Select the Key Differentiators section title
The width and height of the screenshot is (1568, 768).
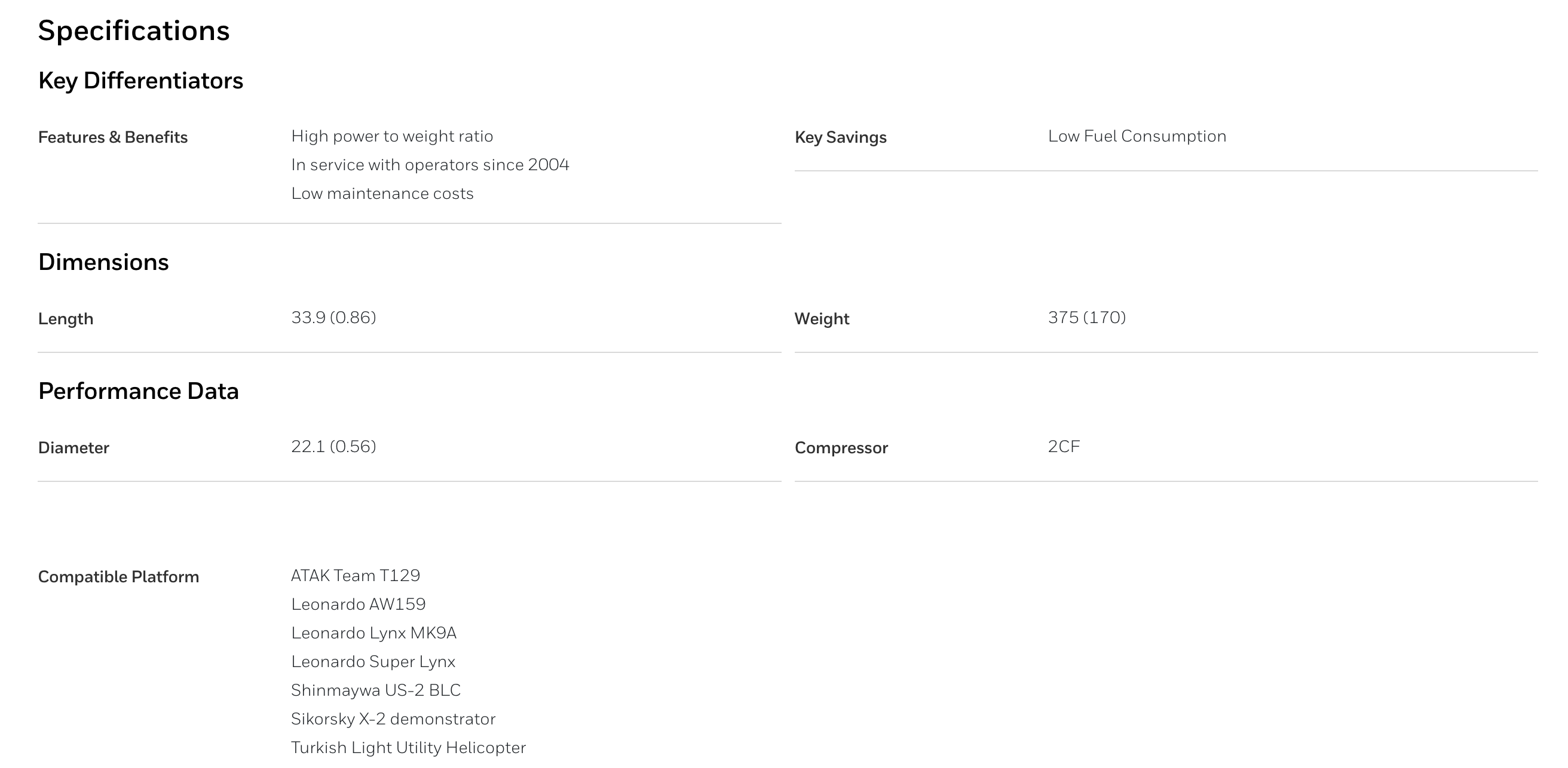(140, 81)
